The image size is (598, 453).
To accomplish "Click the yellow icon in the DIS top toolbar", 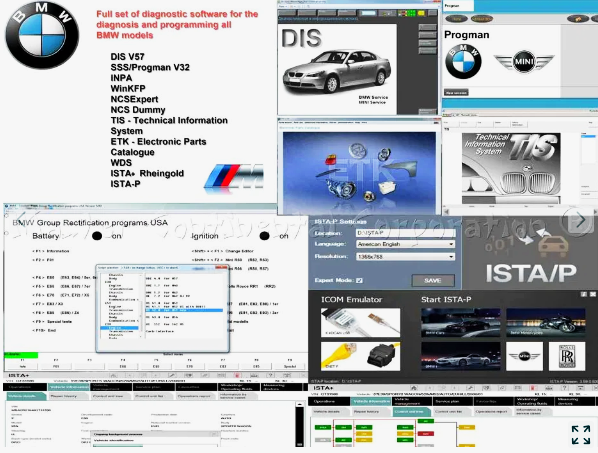I will coord(421,13).
